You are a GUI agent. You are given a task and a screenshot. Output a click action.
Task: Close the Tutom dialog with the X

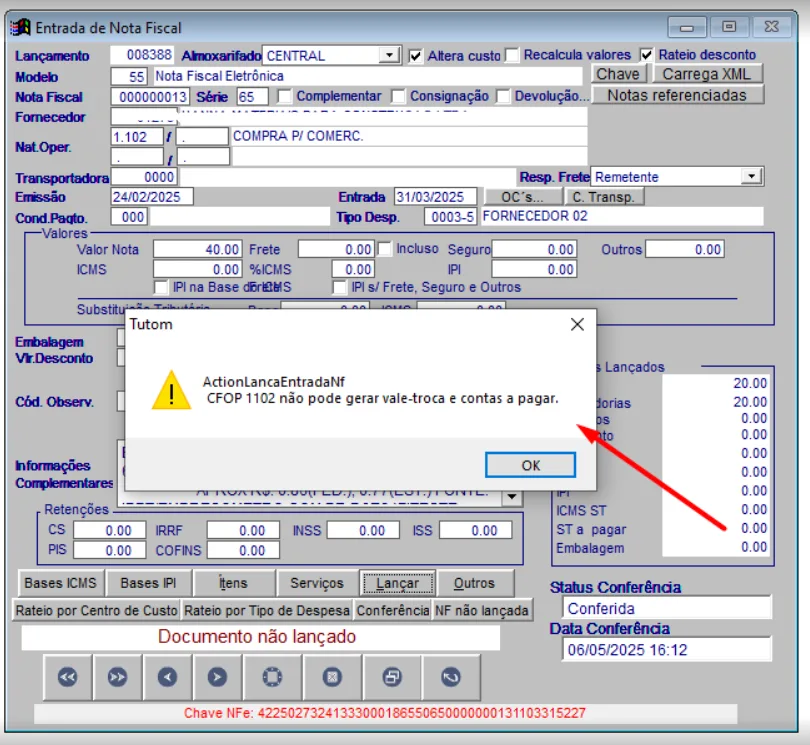tap(577, 325)
